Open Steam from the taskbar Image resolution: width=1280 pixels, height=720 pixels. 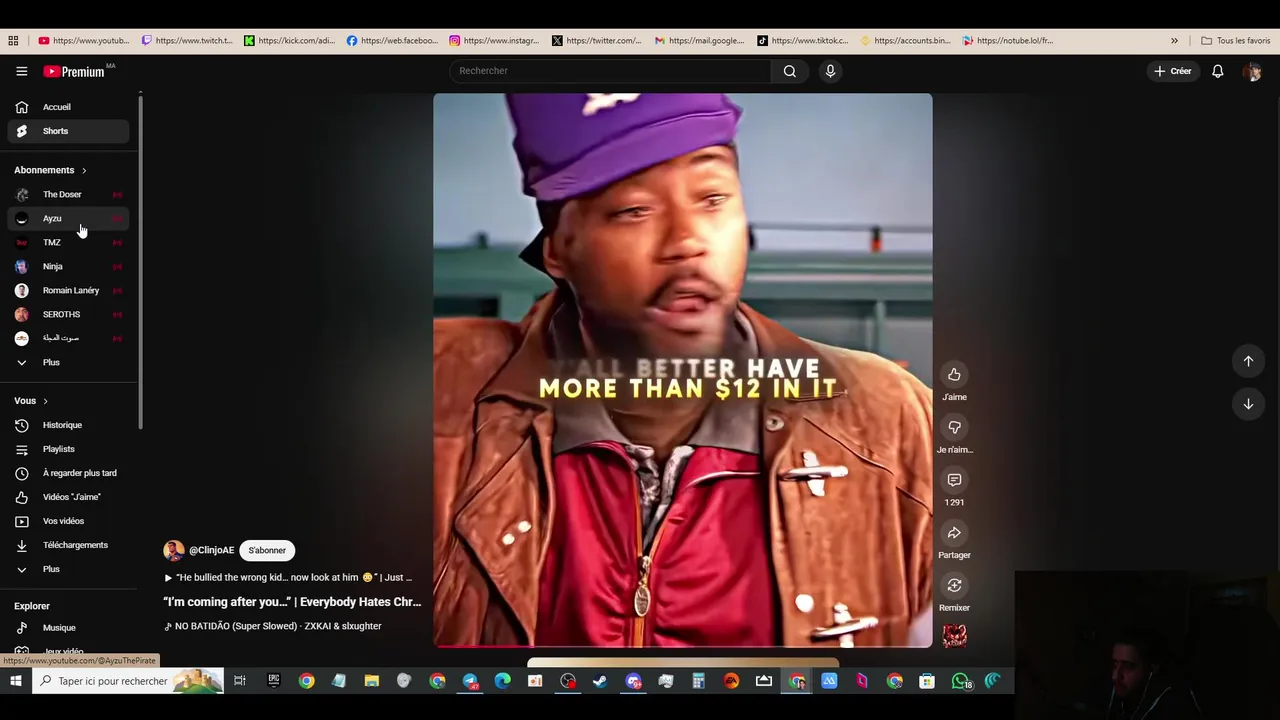(600, 681)
